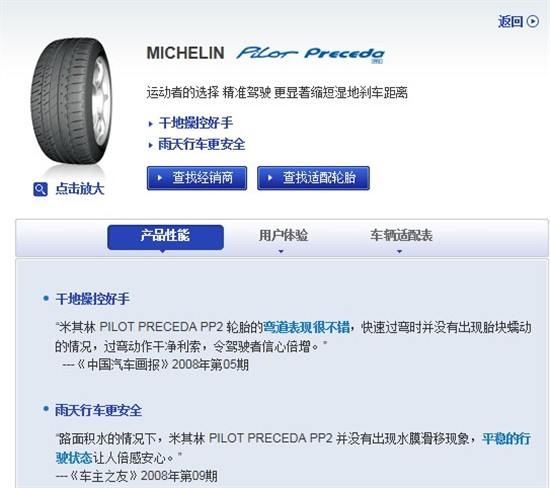Click the MICHELIN wordmark logo
This screenshot has height=488, width=550.
point(185,53)
